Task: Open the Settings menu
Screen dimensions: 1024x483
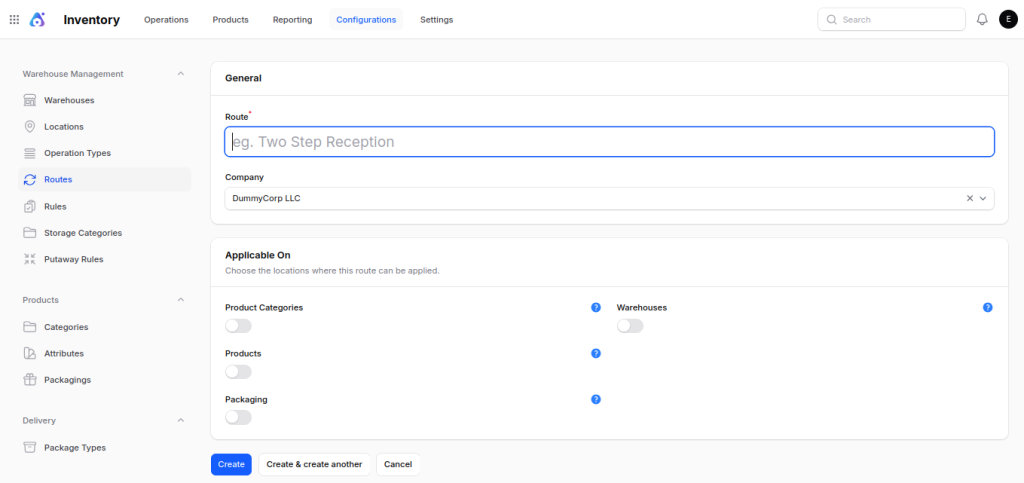Action: coord(437,20)
